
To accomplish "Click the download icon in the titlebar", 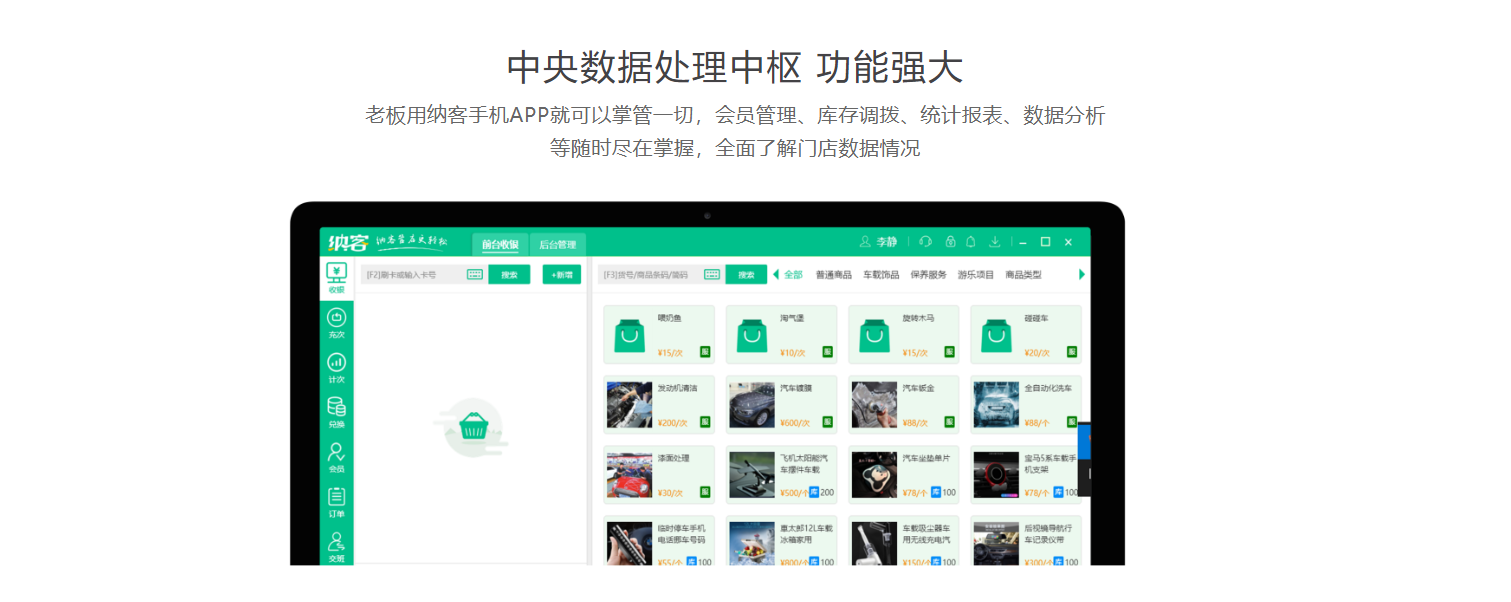I will [995, 242].
